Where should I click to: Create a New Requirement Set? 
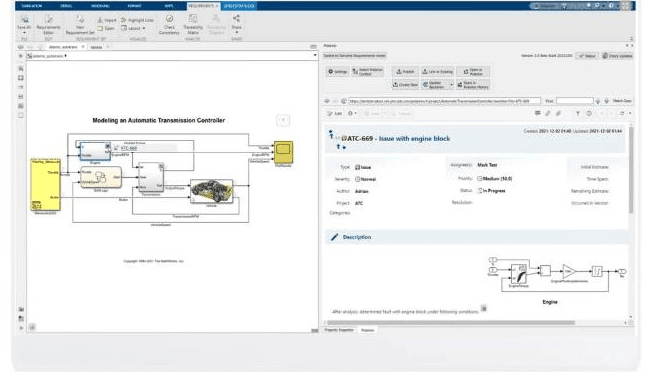80,24
